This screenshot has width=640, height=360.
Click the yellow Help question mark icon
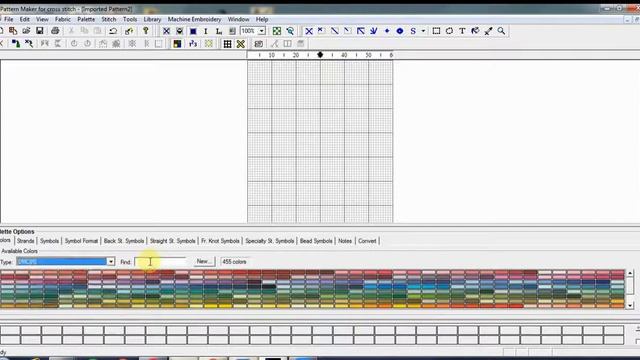click(146, 31)
